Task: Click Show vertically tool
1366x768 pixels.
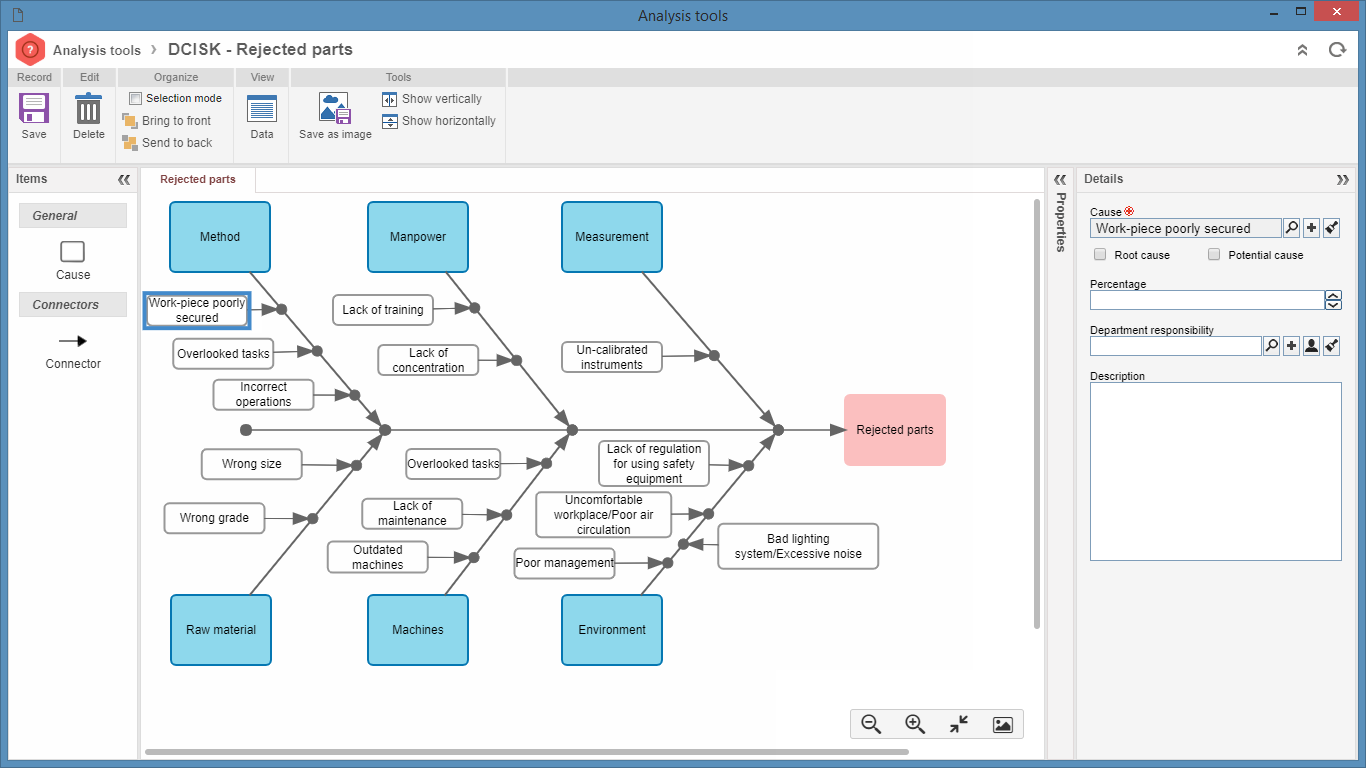Action: (x=432, y=99)
